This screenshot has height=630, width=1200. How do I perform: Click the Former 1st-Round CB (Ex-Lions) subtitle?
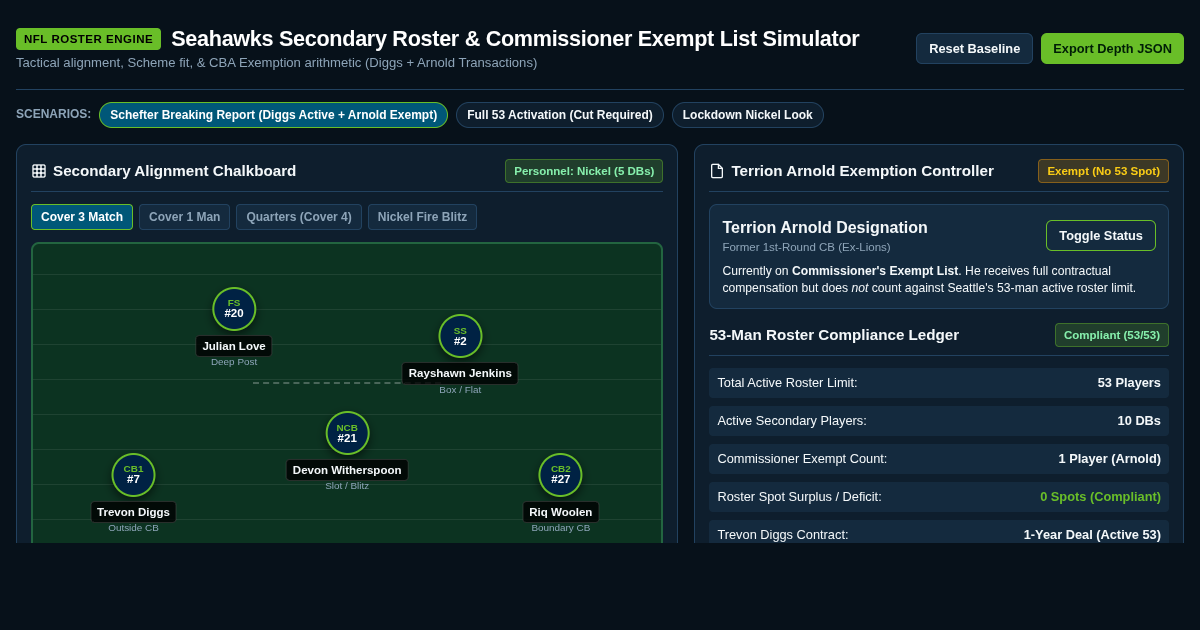(x=806, y=247)
